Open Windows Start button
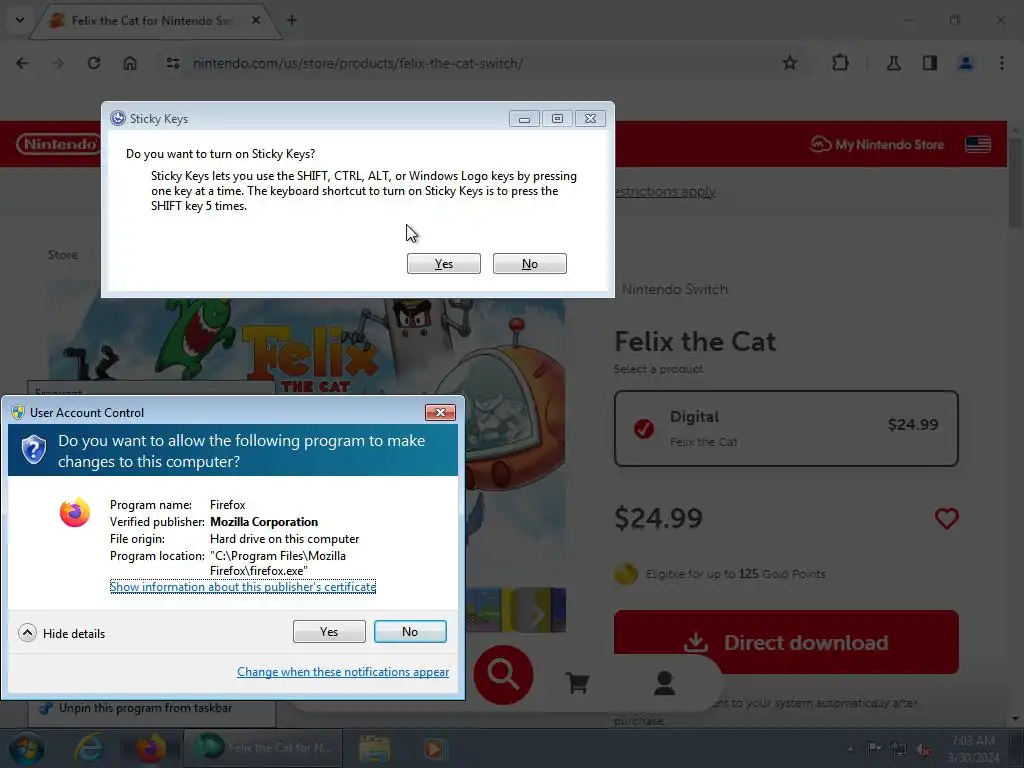The width and height of the screenshot is (1024, 768). click(x=26, y=748)
